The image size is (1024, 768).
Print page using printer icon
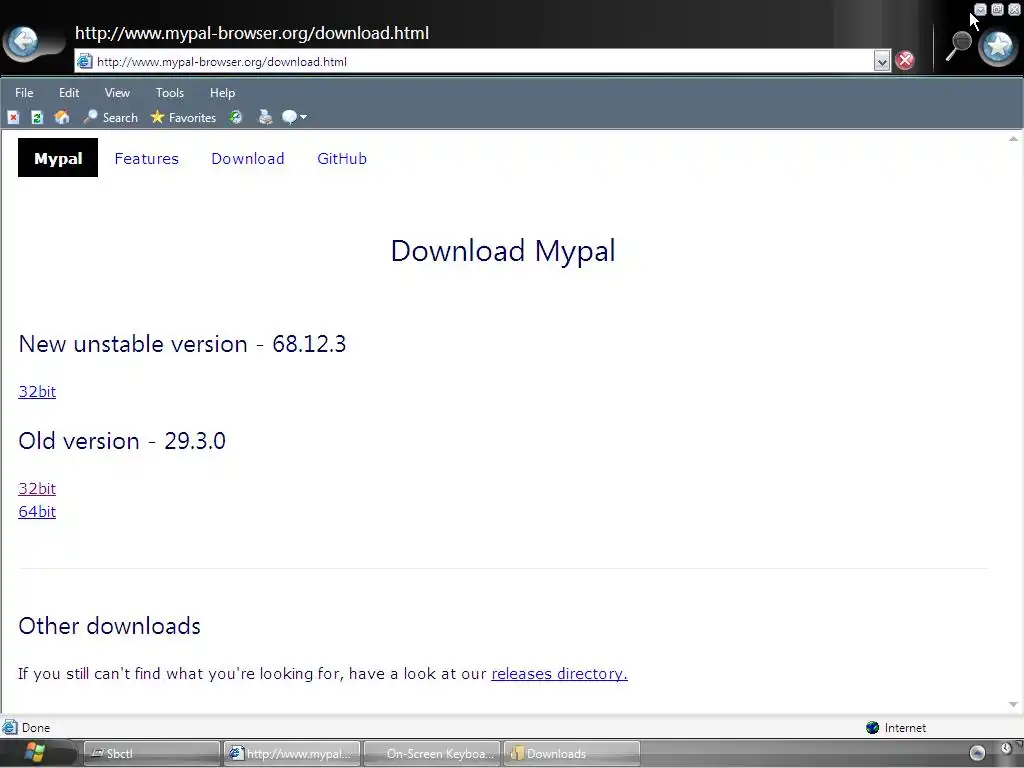coord(265,118)
